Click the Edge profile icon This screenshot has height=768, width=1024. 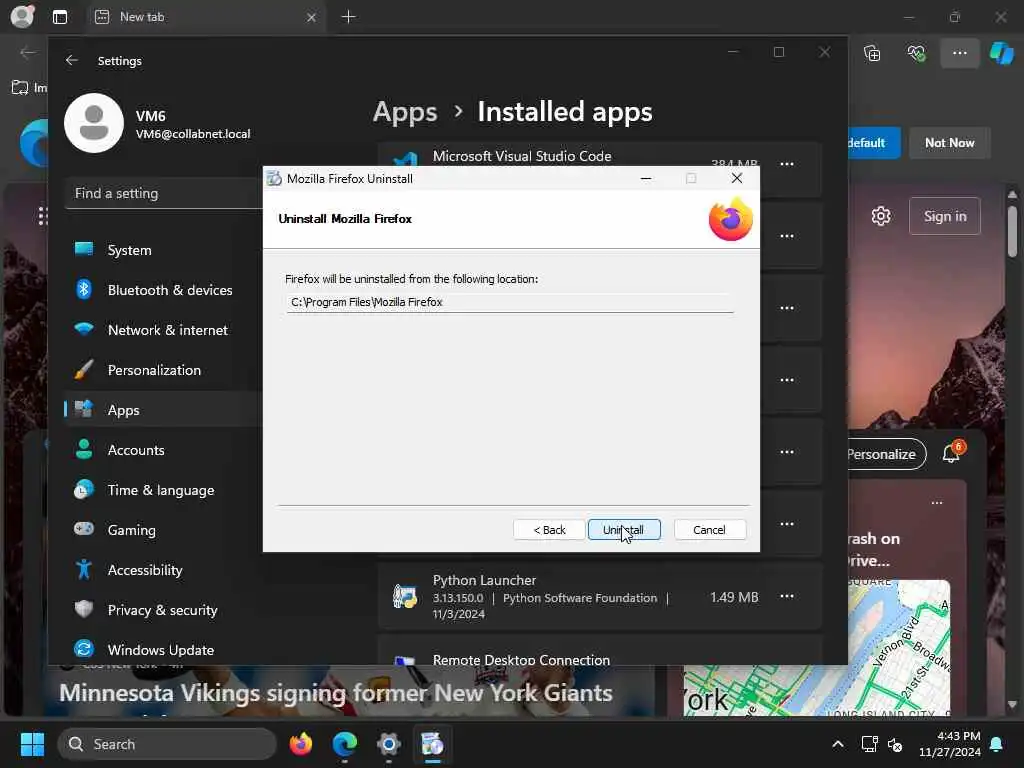point(22,16)
